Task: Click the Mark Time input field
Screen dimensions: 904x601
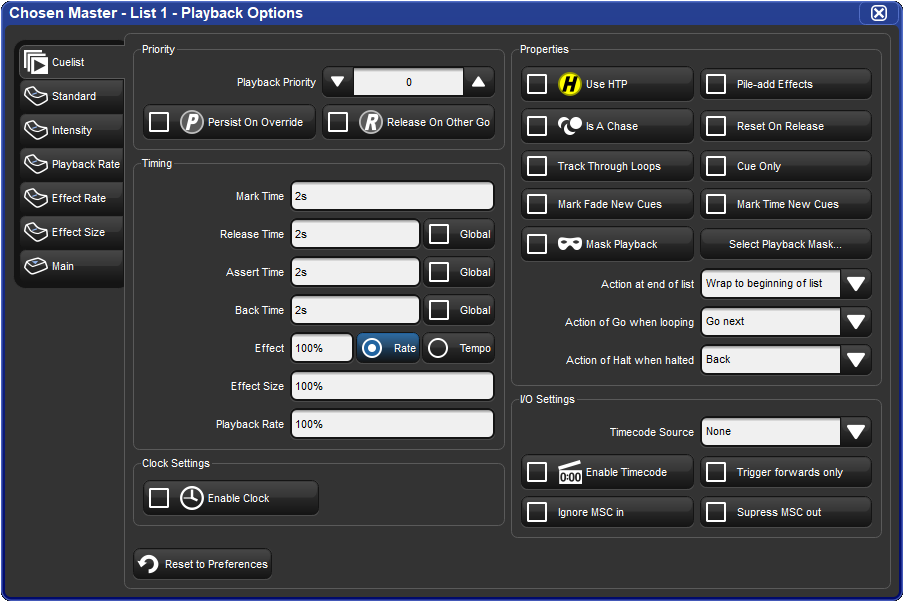Action: pyautogui.click(x=393, y=196)
